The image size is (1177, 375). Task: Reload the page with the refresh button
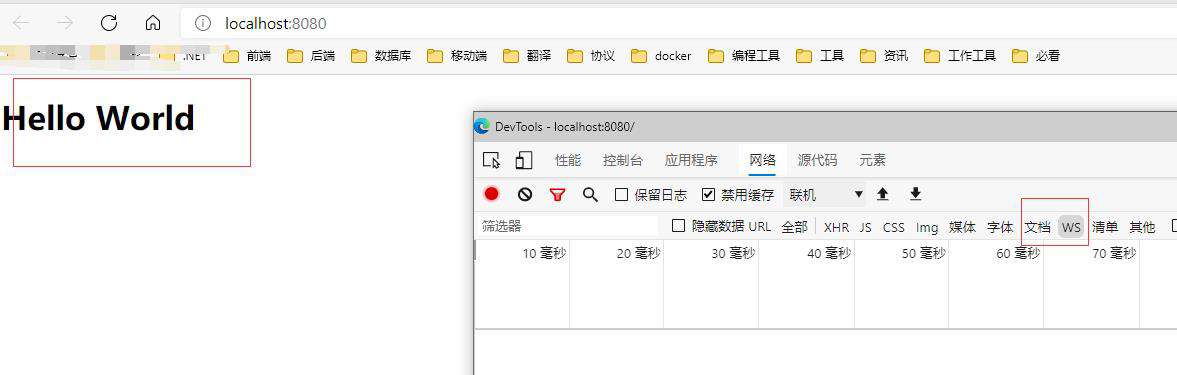pyautogui.click(x=109, y=23)
